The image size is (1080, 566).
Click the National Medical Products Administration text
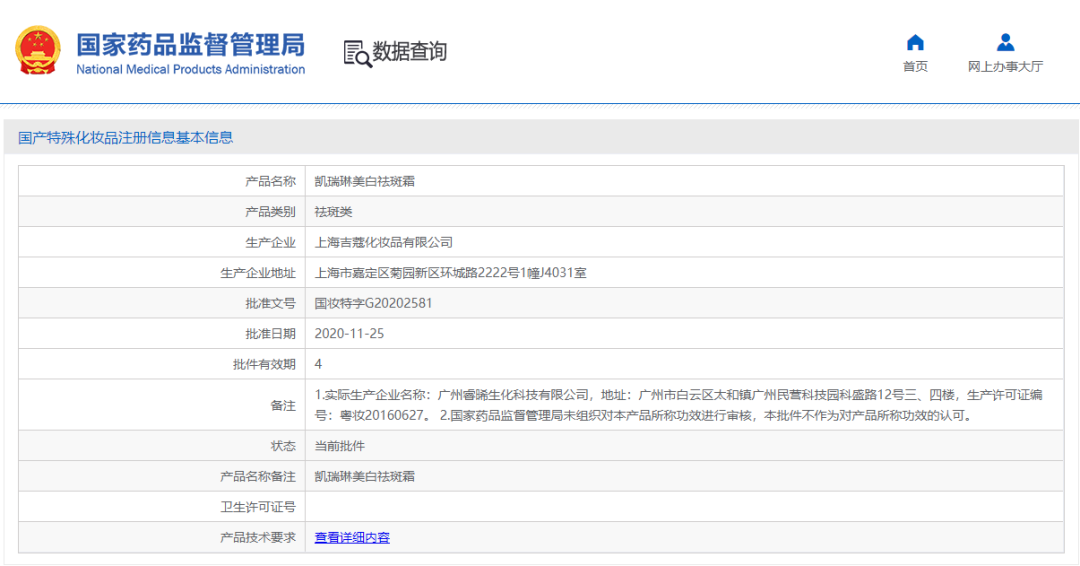coord(190,70)
